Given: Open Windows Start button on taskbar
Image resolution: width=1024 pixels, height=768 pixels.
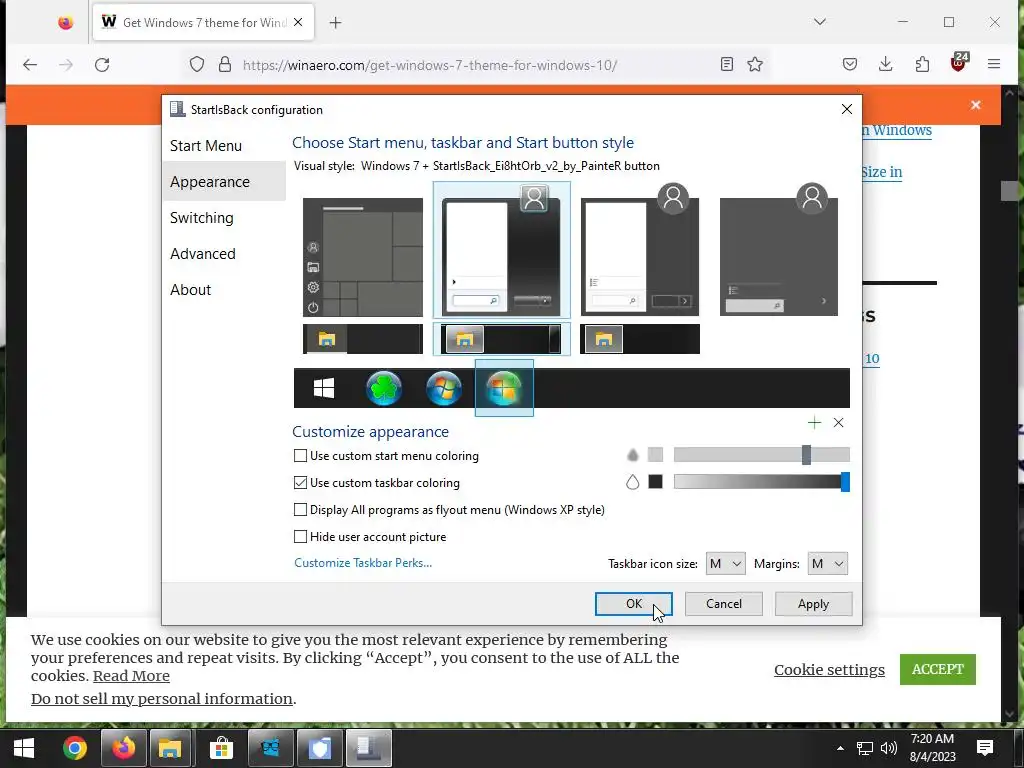Looking at the screenshot, I should click(x=24, y=748).
